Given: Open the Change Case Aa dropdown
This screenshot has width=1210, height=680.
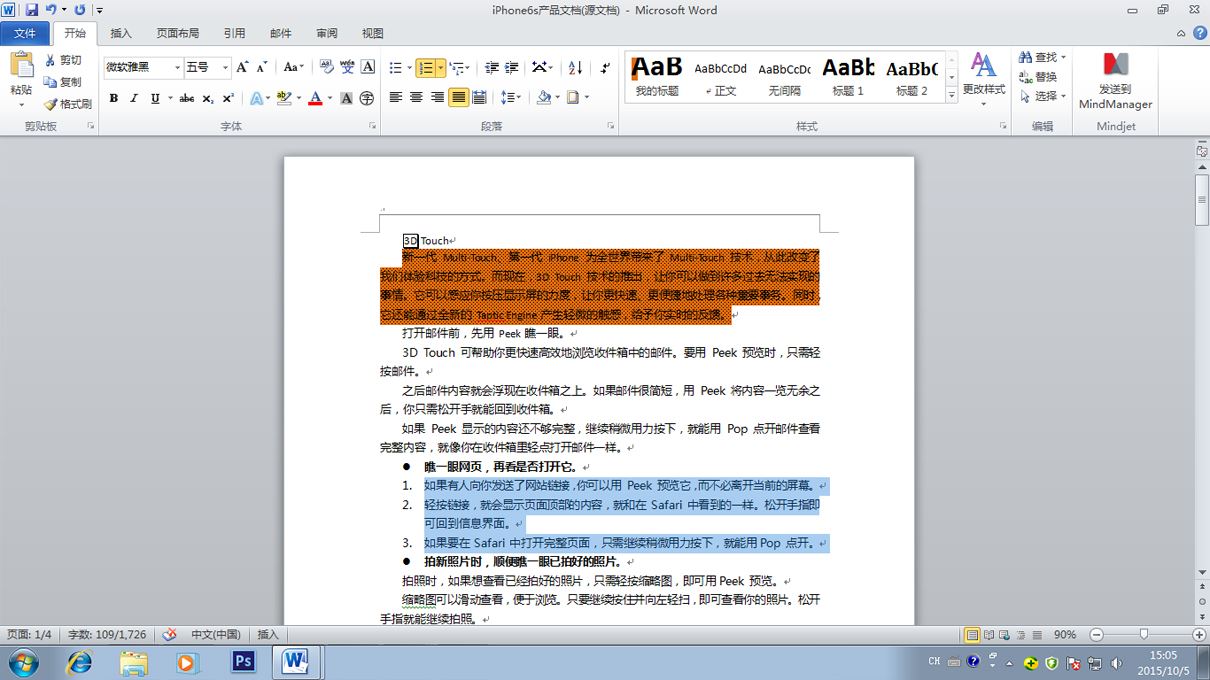Looking at the screenshot, I should [293, 67].
